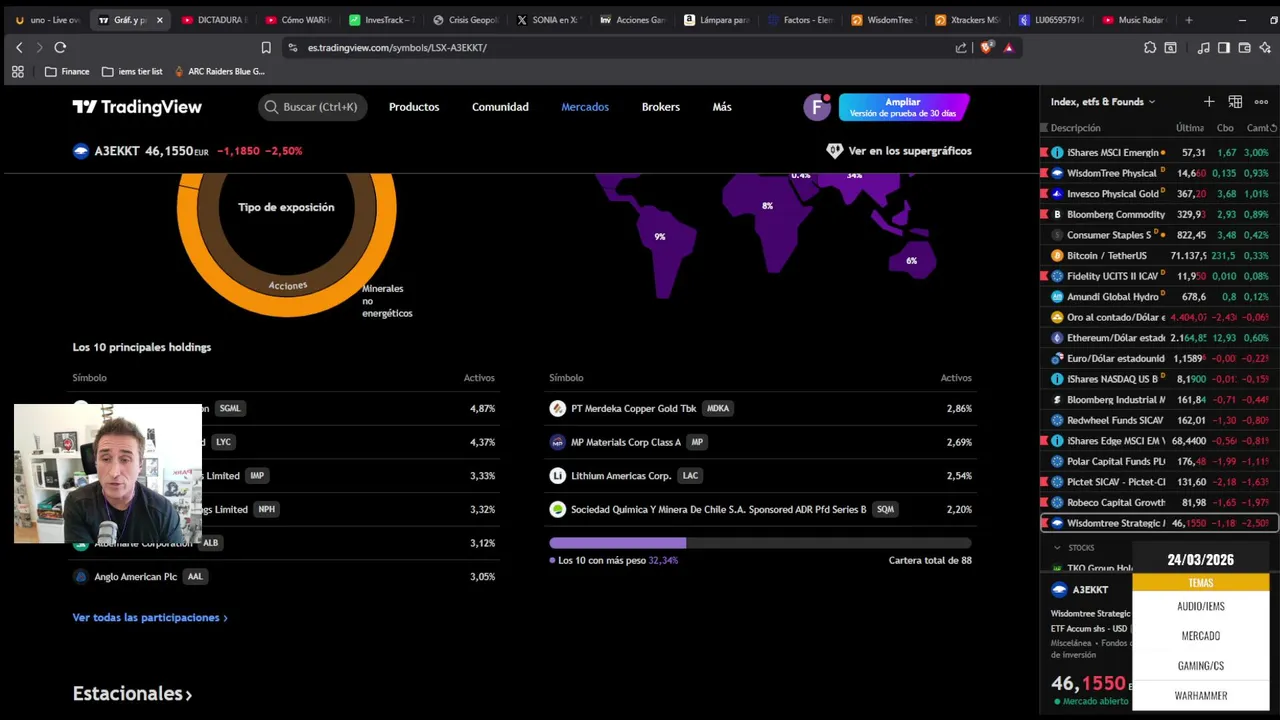Toggle the flag on Pictet SICAV row
Screen dimensions: 1280x720
coord(1044,482)
